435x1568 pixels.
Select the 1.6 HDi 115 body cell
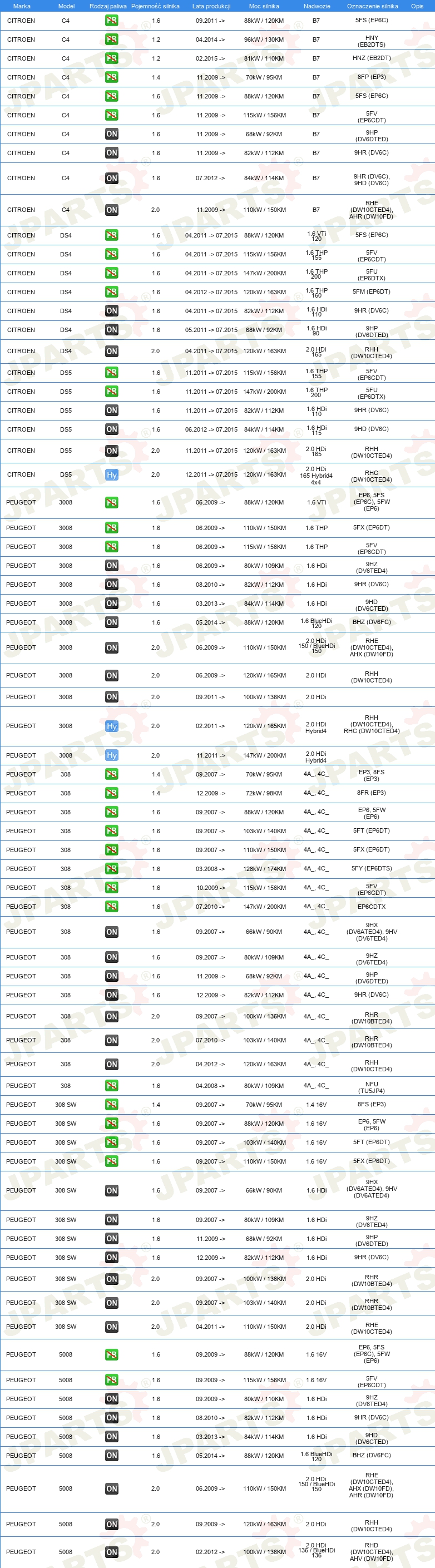point(317,430)
